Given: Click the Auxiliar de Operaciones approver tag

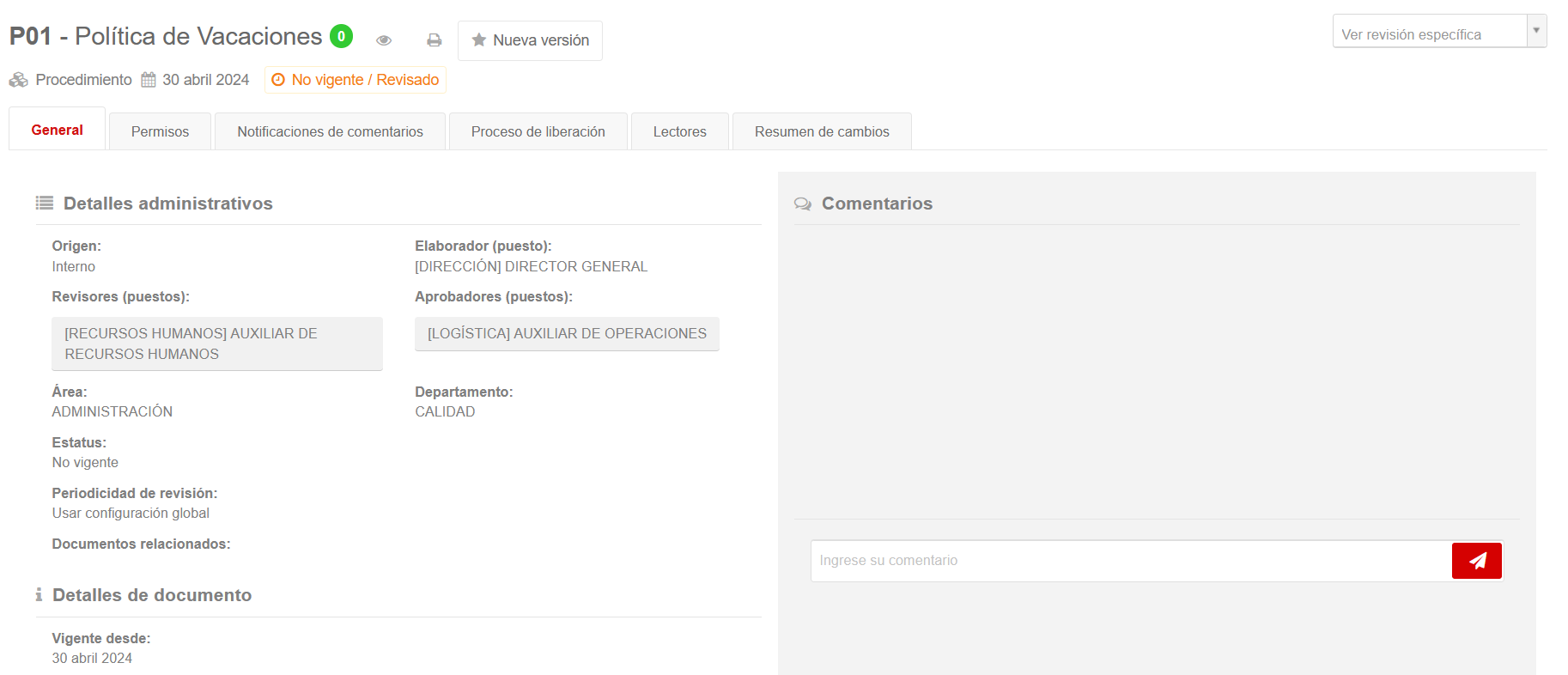Looking at the screenshot, I should [x=567, y=334].
